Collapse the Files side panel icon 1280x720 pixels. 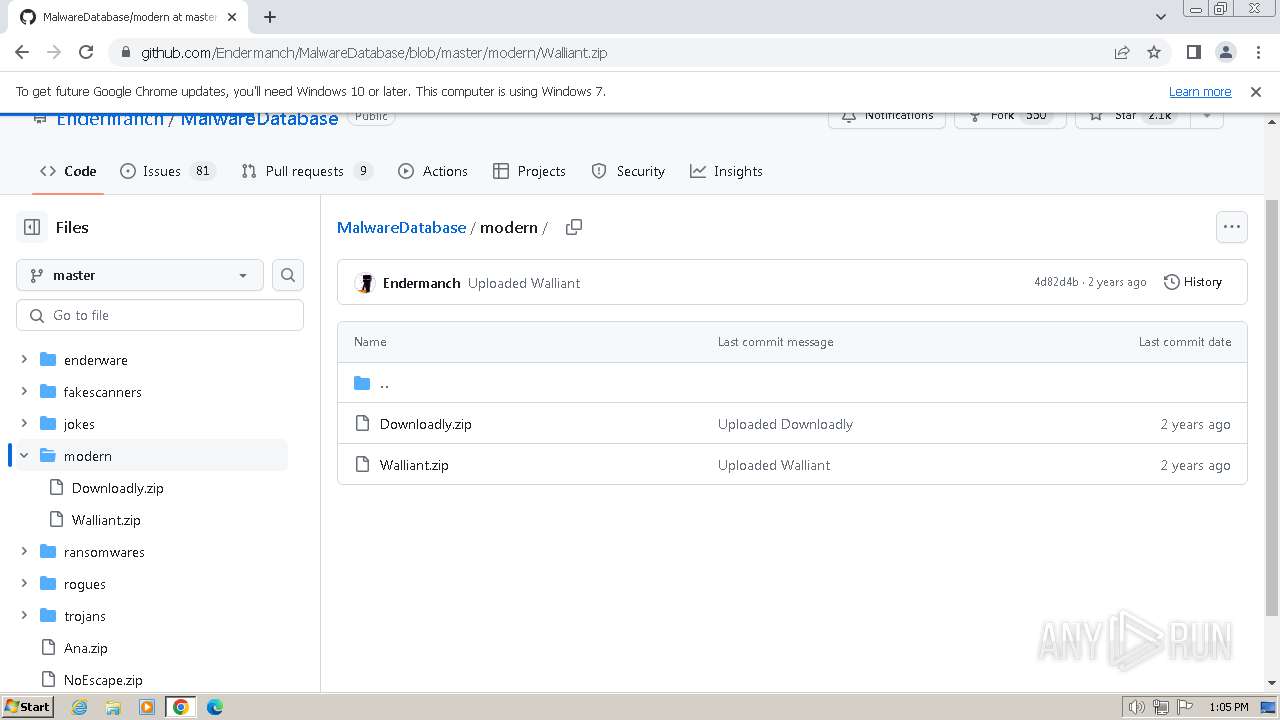[32, 227]
